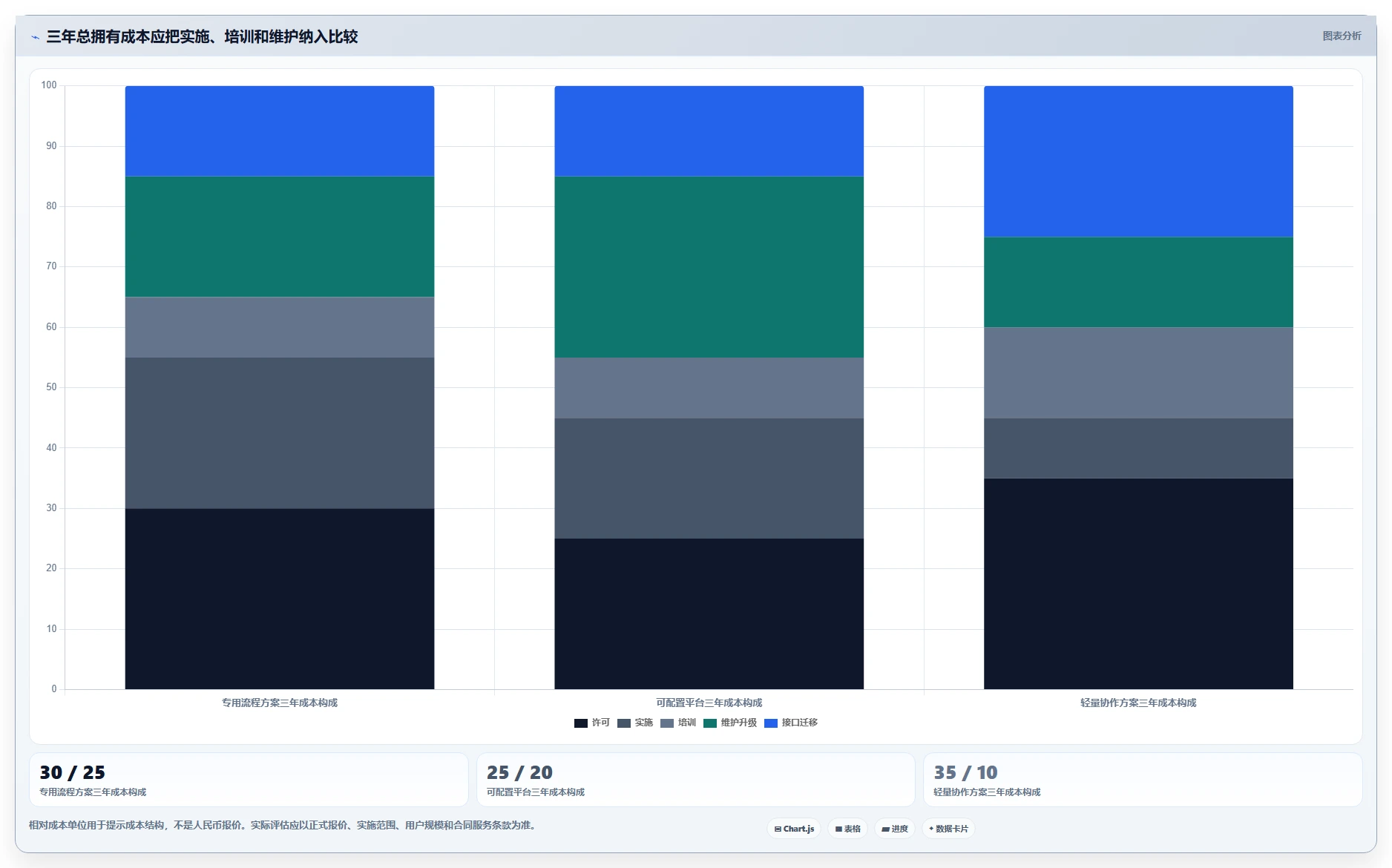
Task: Click the 培训 segment of the 可配置平台 bar
Action: [709, 388]
